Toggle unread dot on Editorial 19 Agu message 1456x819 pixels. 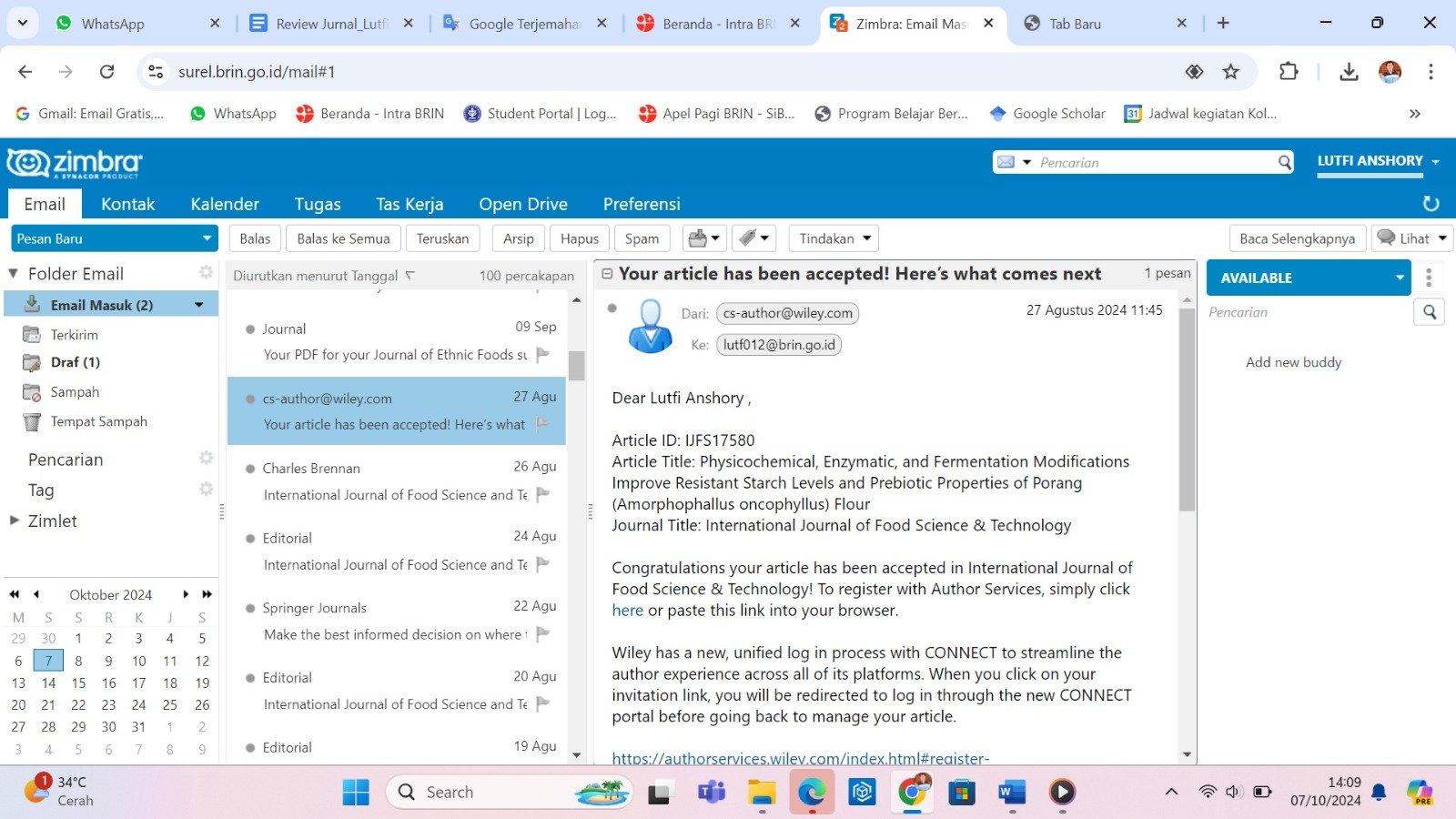coord(249,748)
